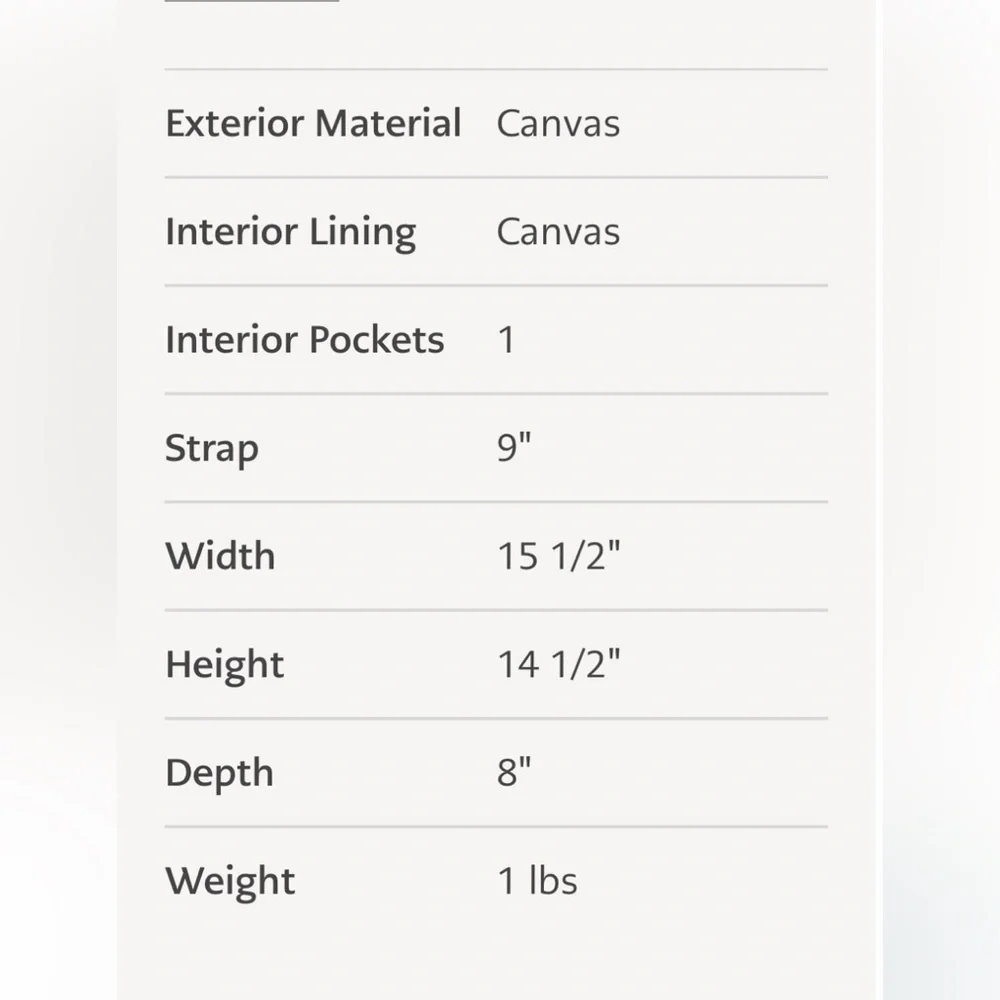This screenshot has width=1000, height=1000.
Task: Select the Strap label
Action: [212, 449]
